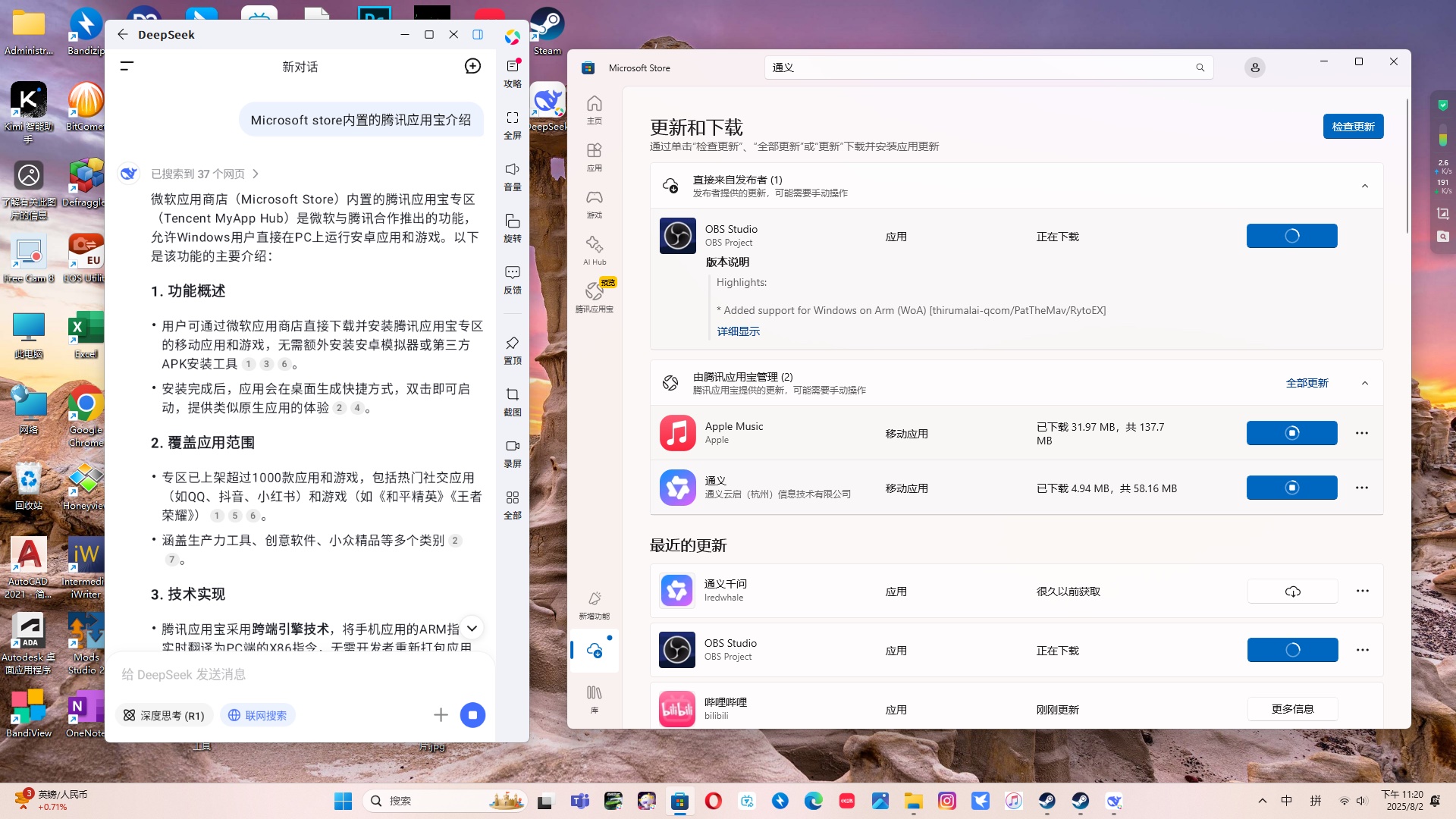Click 置顶 pin-on-top tool
Image resolution: width=1456 pixels, height=819 pixels.
point(513,350)
